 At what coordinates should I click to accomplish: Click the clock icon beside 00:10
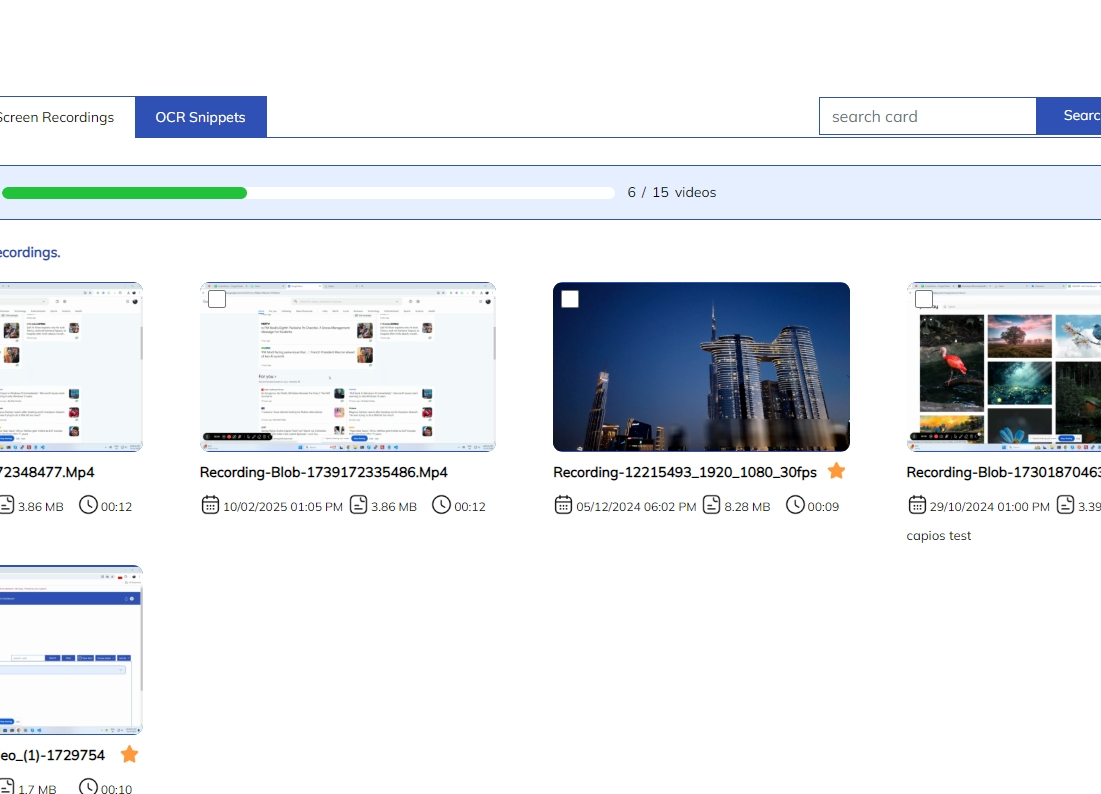(x=88, y=787)
